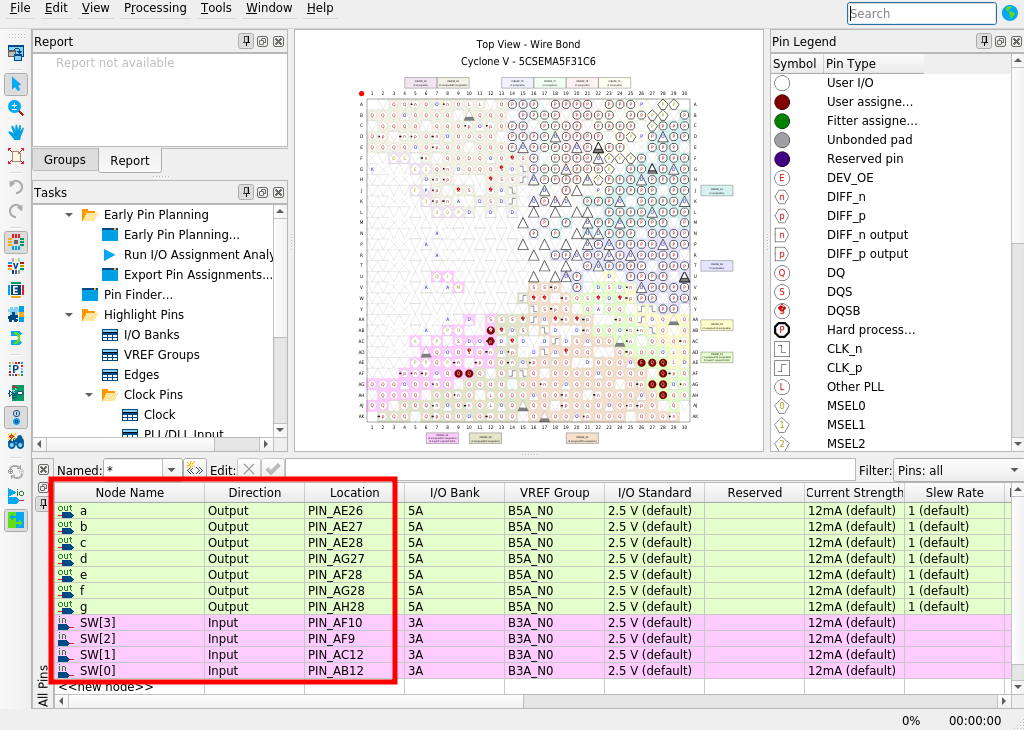The height and width of the screenshot is (730, 1028).
Task: Click the globe icon beside Search box
Action: (x=1010, y=12)
